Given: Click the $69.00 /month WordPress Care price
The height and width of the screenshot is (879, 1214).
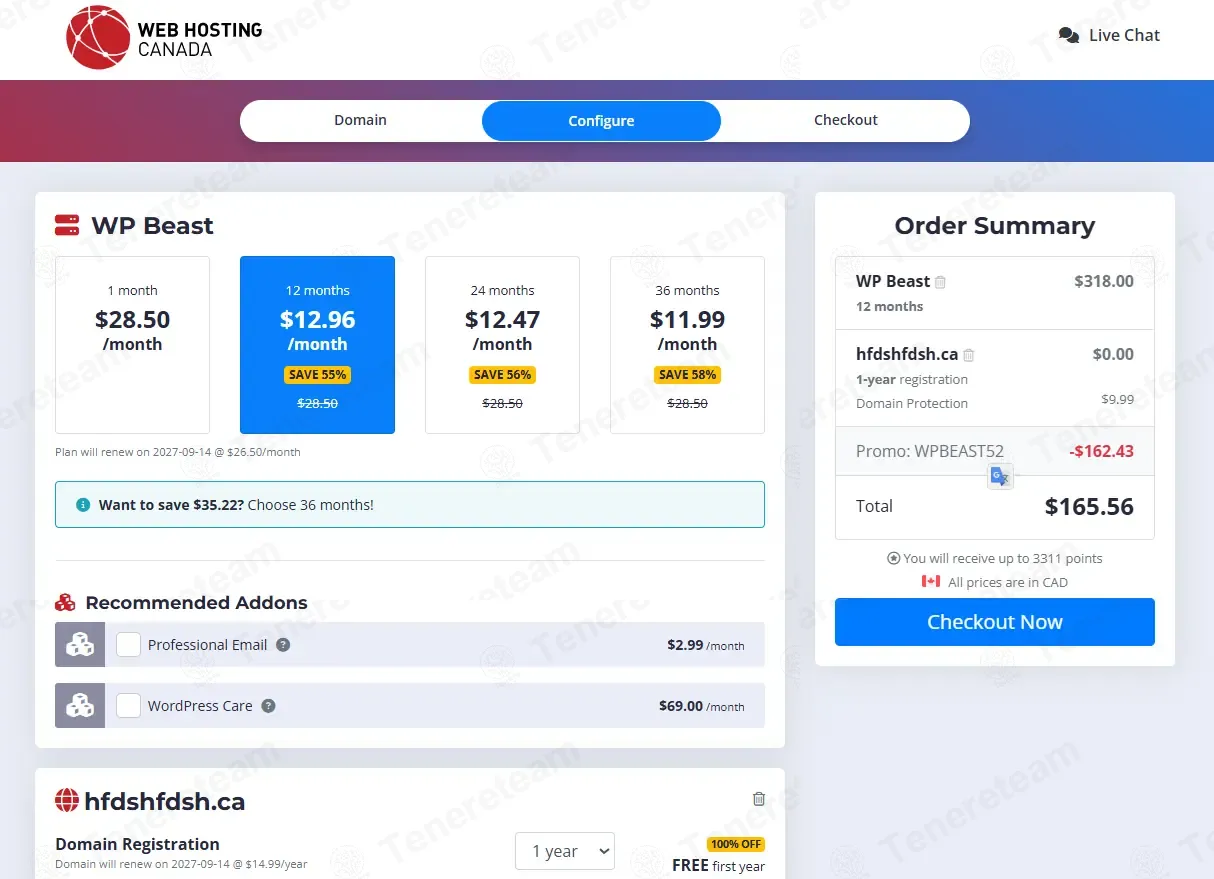Looking at the screenshot, I should [x=702, y=706].
